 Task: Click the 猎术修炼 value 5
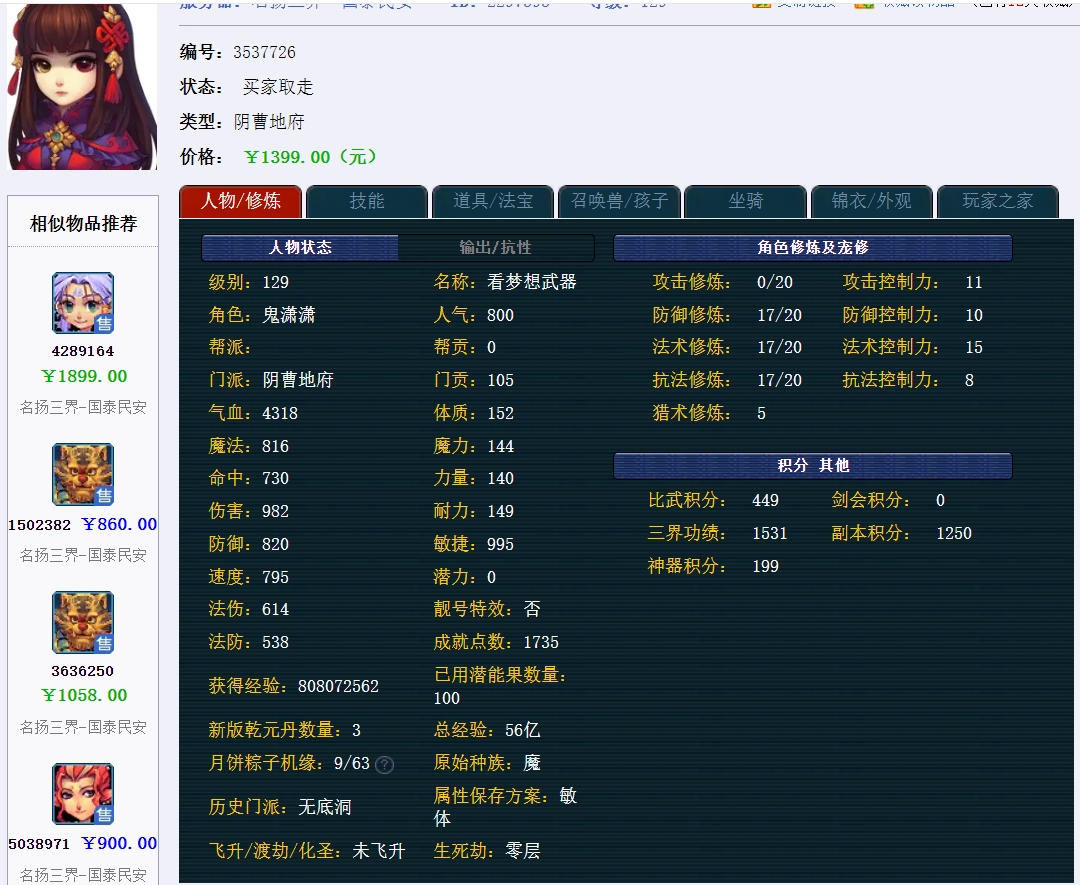click(762, 413)
